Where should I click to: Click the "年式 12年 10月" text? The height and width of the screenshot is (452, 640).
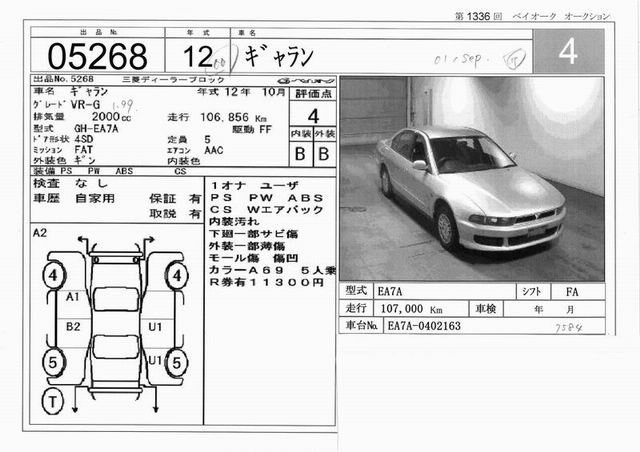[241, 92]
